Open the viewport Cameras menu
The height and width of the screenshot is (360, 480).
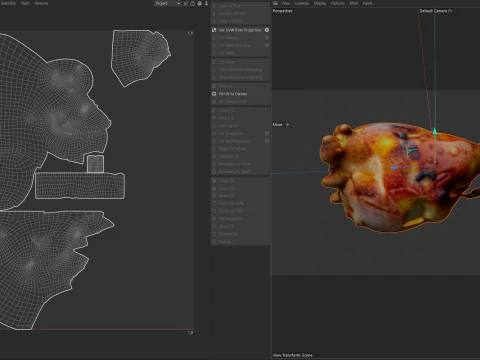301,3
